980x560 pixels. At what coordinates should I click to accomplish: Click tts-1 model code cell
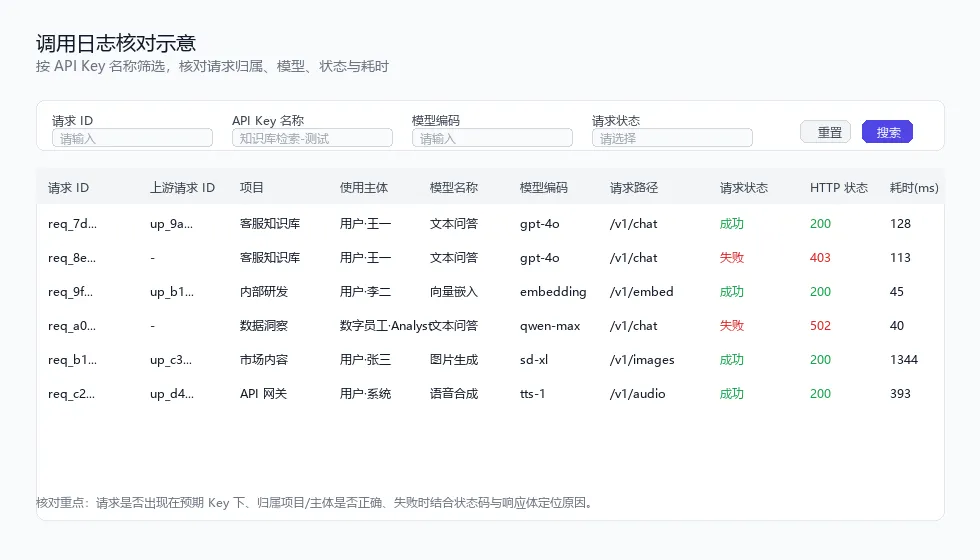532,394
